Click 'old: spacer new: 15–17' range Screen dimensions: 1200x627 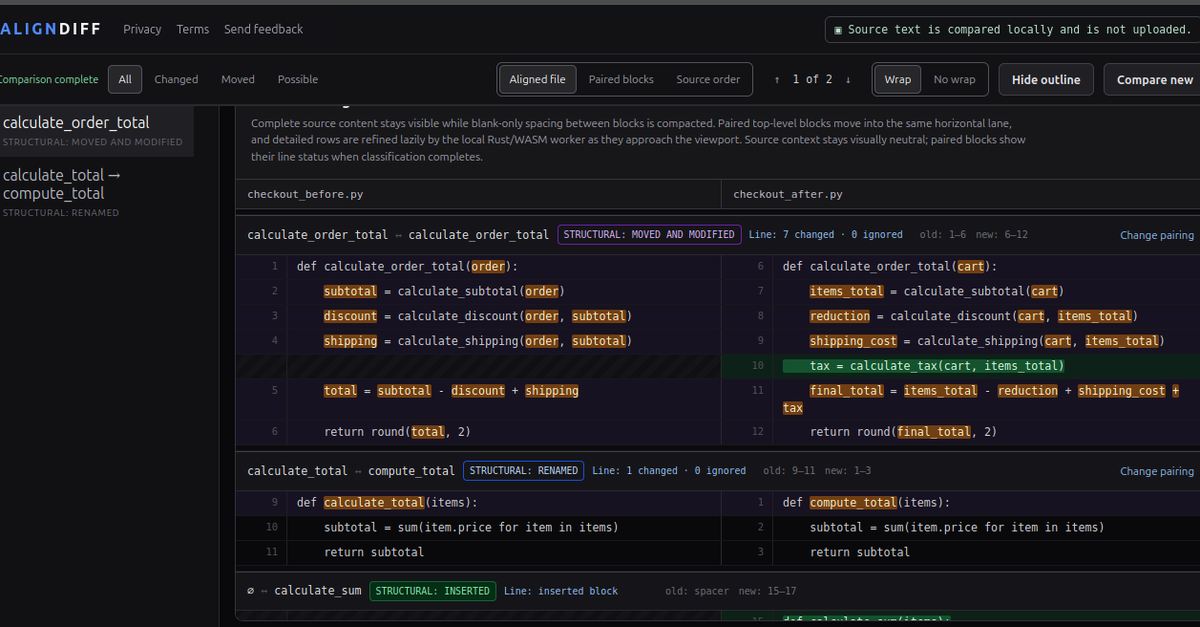(731, 591)
